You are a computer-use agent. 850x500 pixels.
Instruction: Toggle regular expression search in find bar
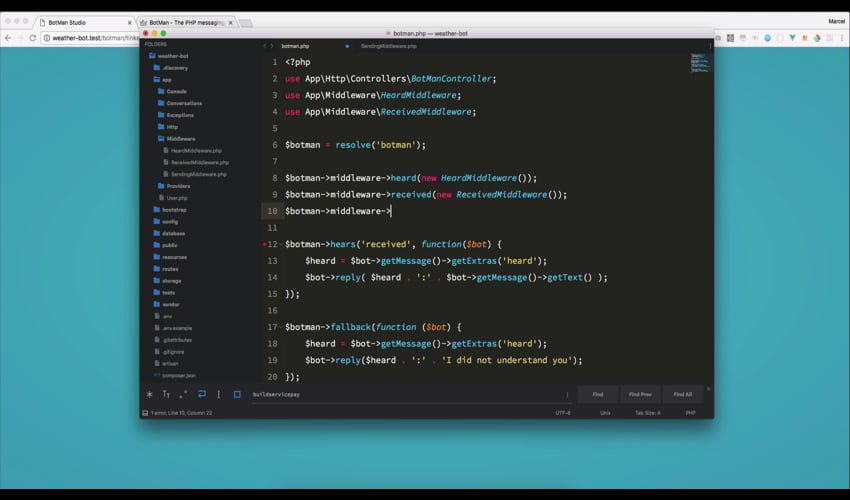pos(149,394)
